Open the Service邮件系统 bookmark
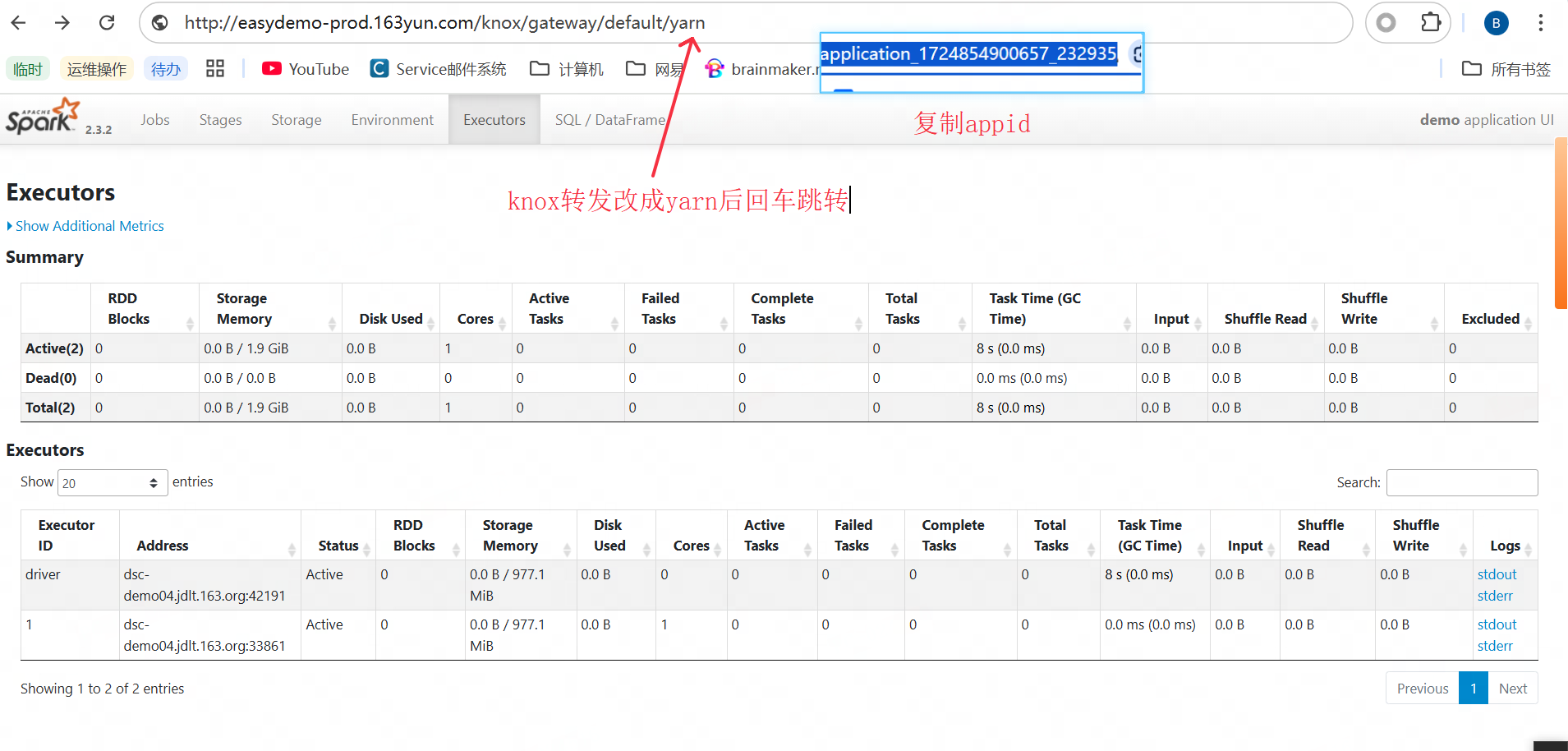The height and width of the screenshot is (751, 1568). [439, 69]
